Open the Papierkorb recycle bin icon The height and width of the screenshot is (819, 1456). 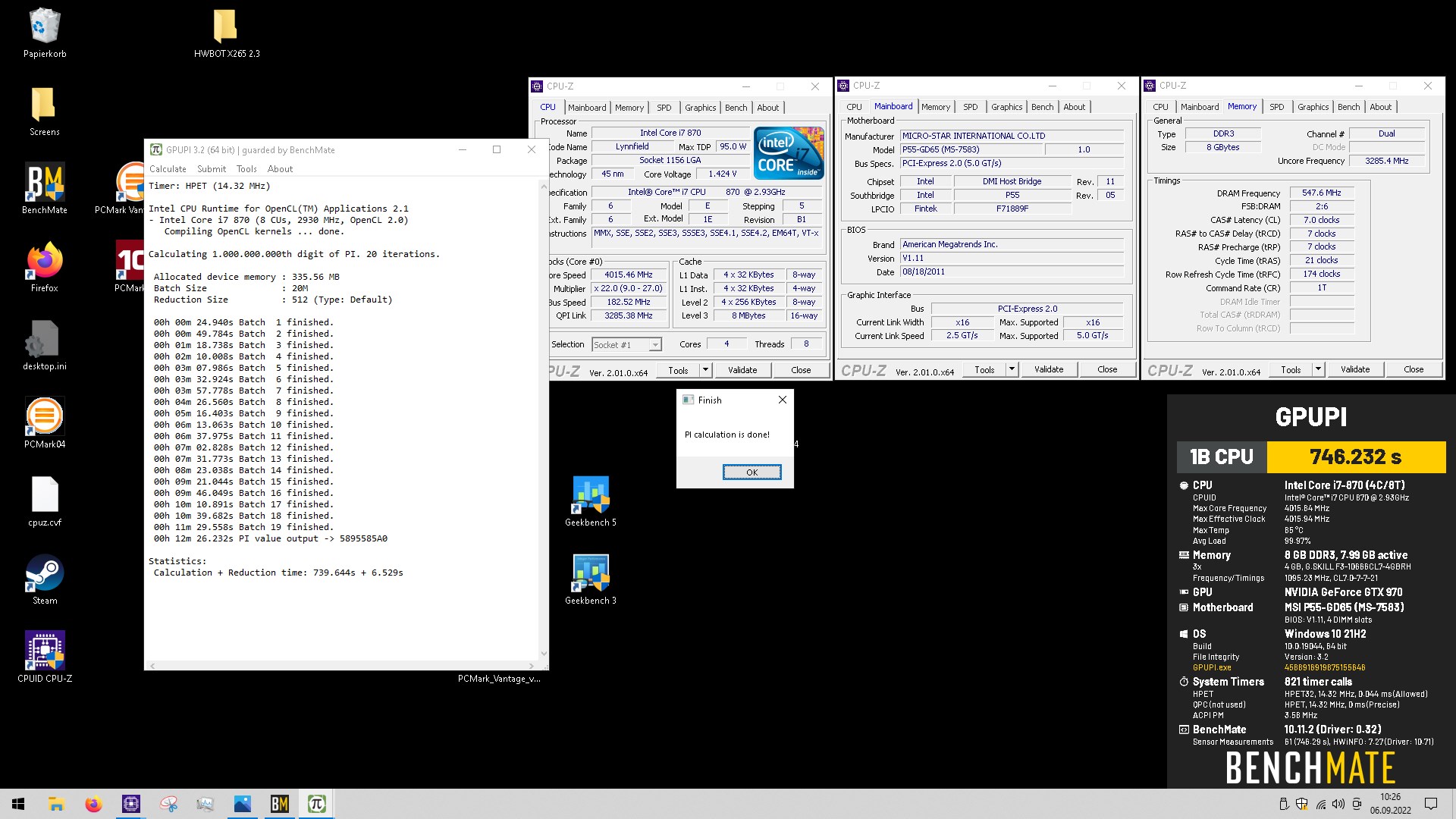[45, 33]
